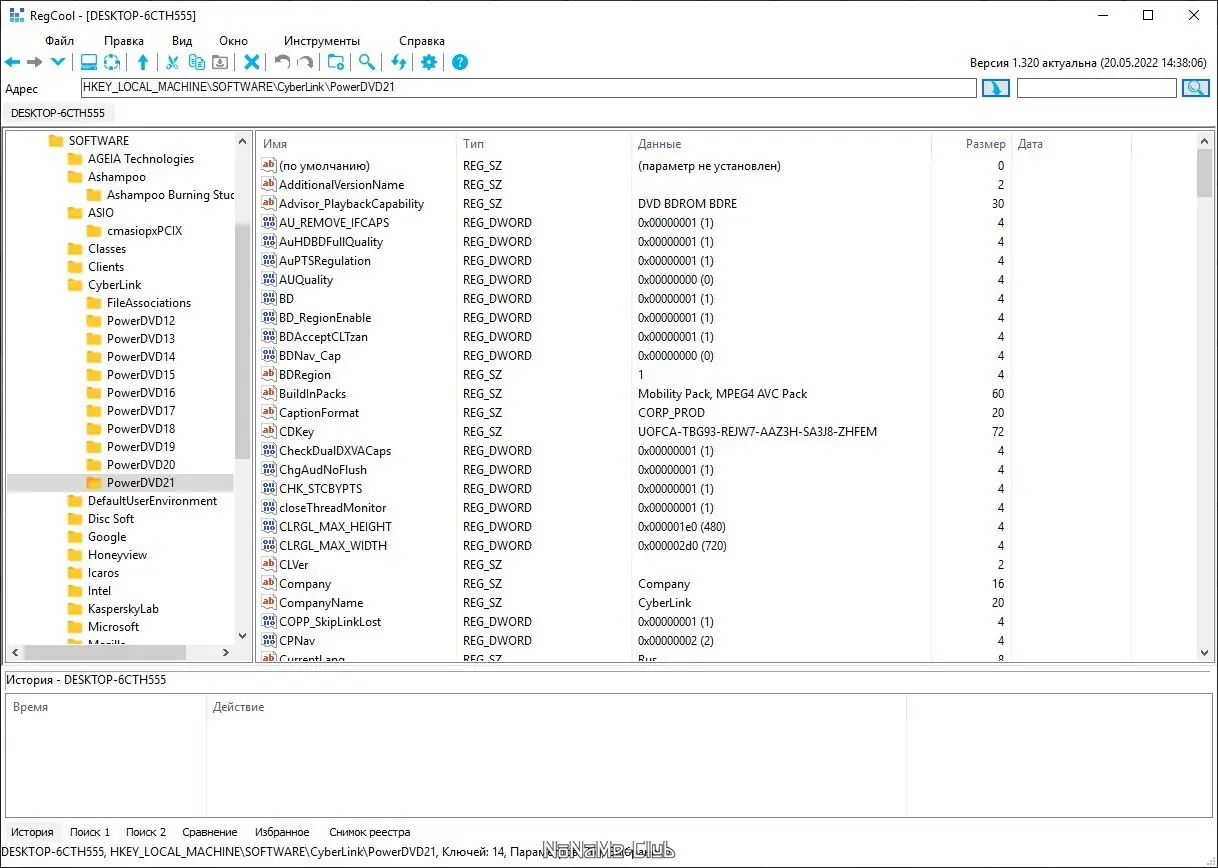The width and height of the screenshot is (1218, 868).
Task: Open the navigation history dropdown arrow
Action: 58,62
